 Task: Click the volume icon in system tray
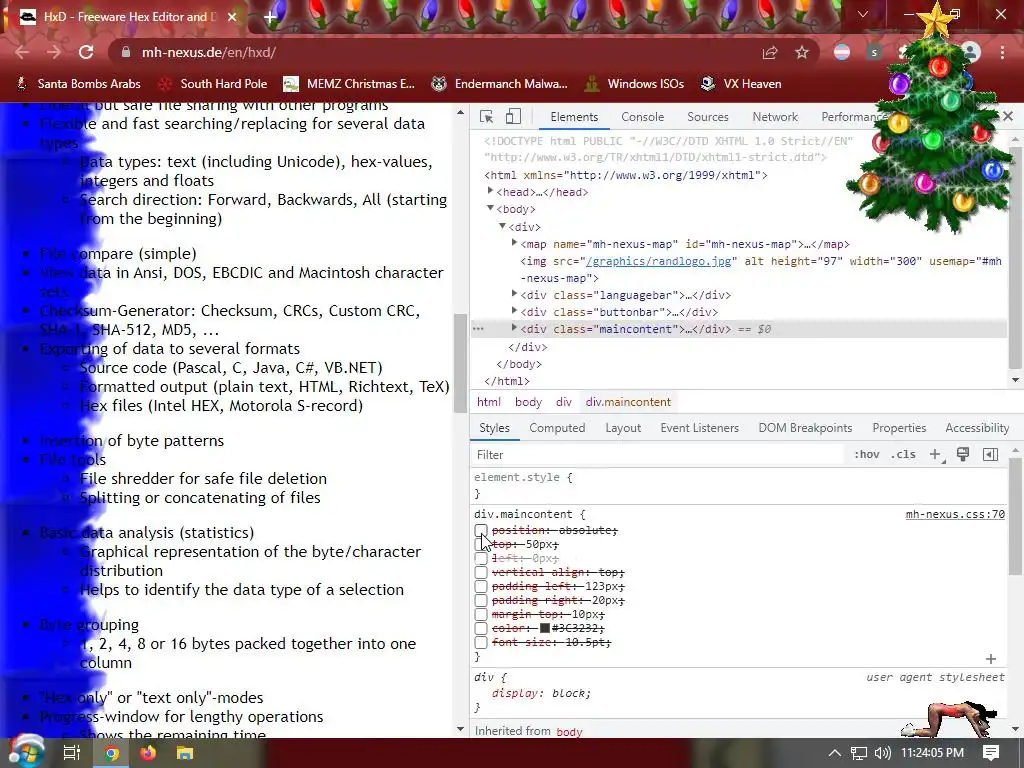[882, 753]
